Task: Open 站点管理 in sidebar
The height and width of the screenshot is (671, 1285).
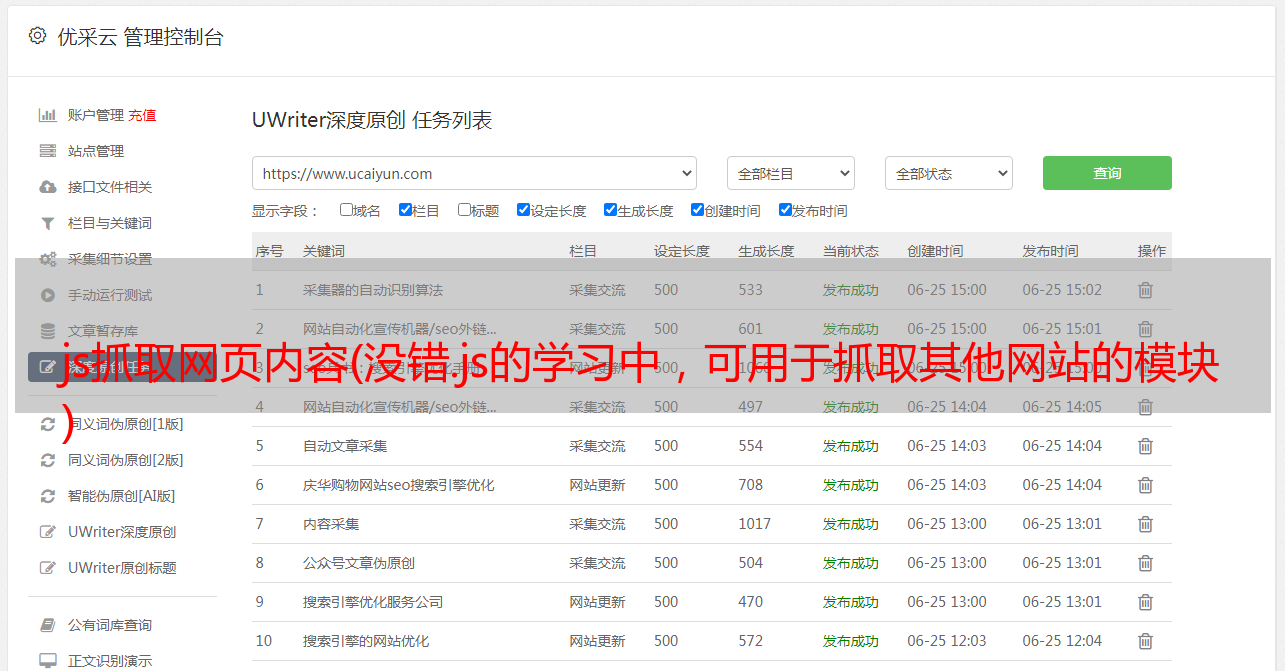Action: [96, 151]
